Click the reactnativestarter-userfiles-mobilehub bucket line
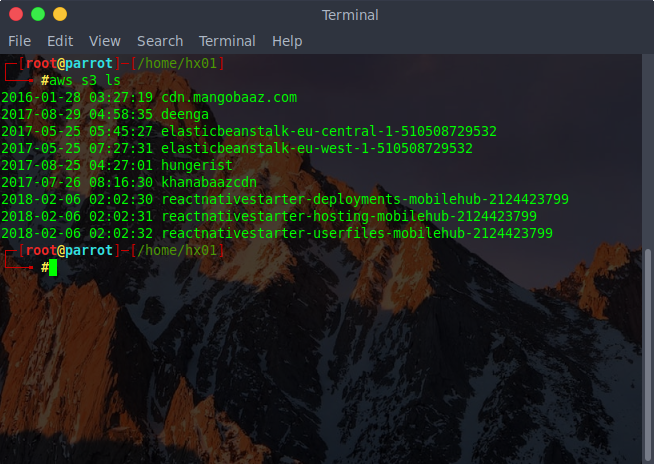Screen dimensions: 654x464 click(277, 233)
